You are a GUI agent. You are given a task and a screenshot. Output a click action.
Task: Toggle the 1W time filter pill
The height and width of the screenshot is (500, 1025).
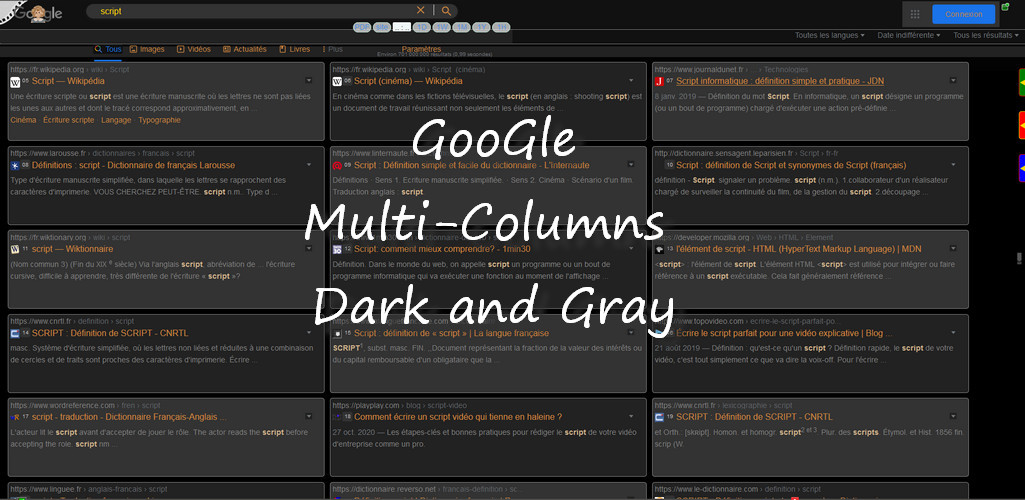[x=443, y=27]
